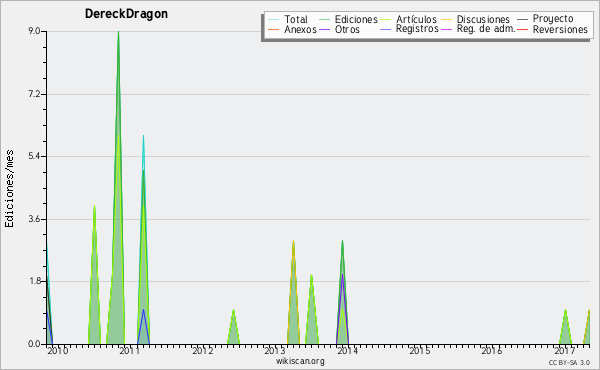Click the 2014 x-axis label

347,351
